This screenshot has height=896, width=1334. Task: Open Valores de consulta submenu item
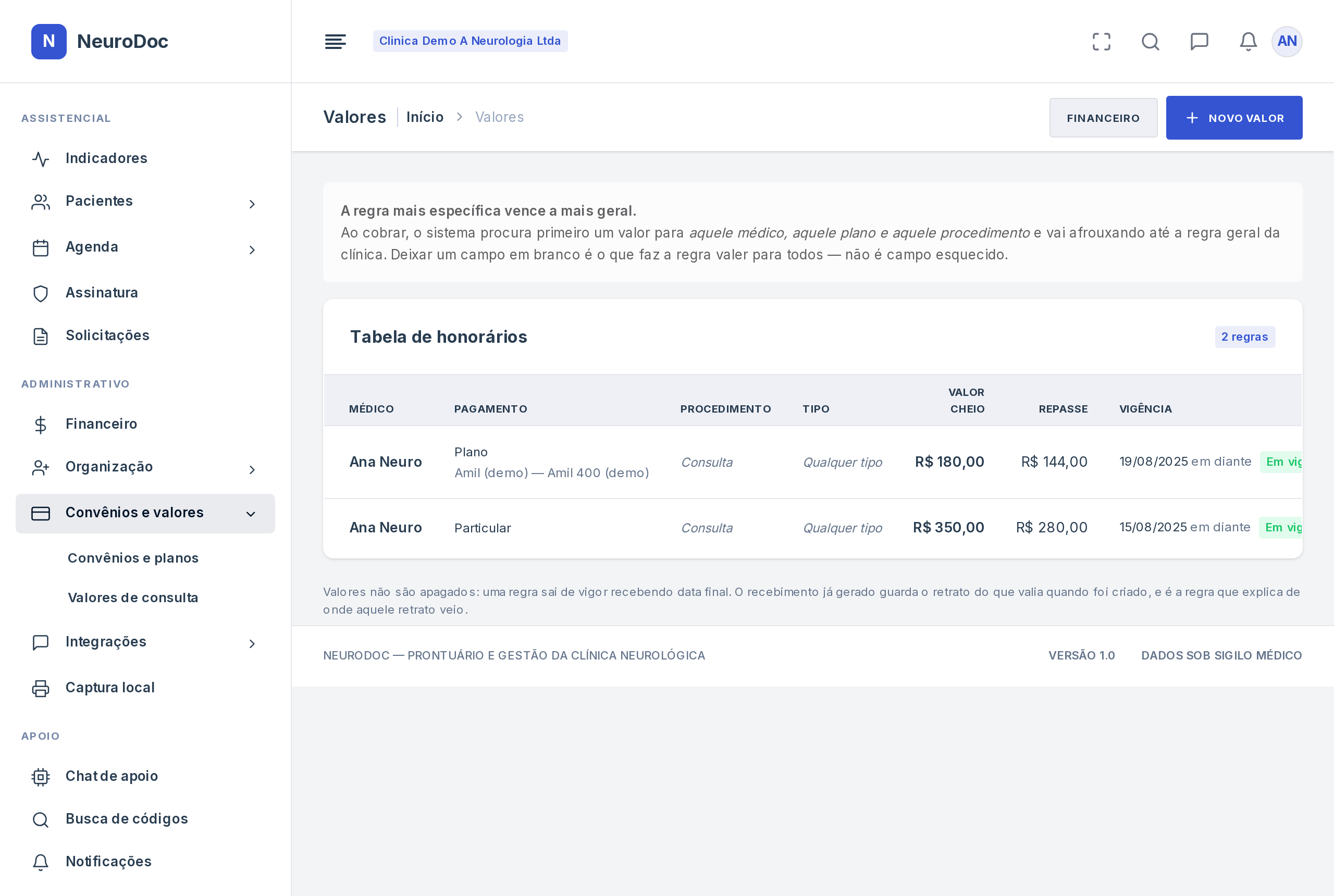[x=133, y=597]
